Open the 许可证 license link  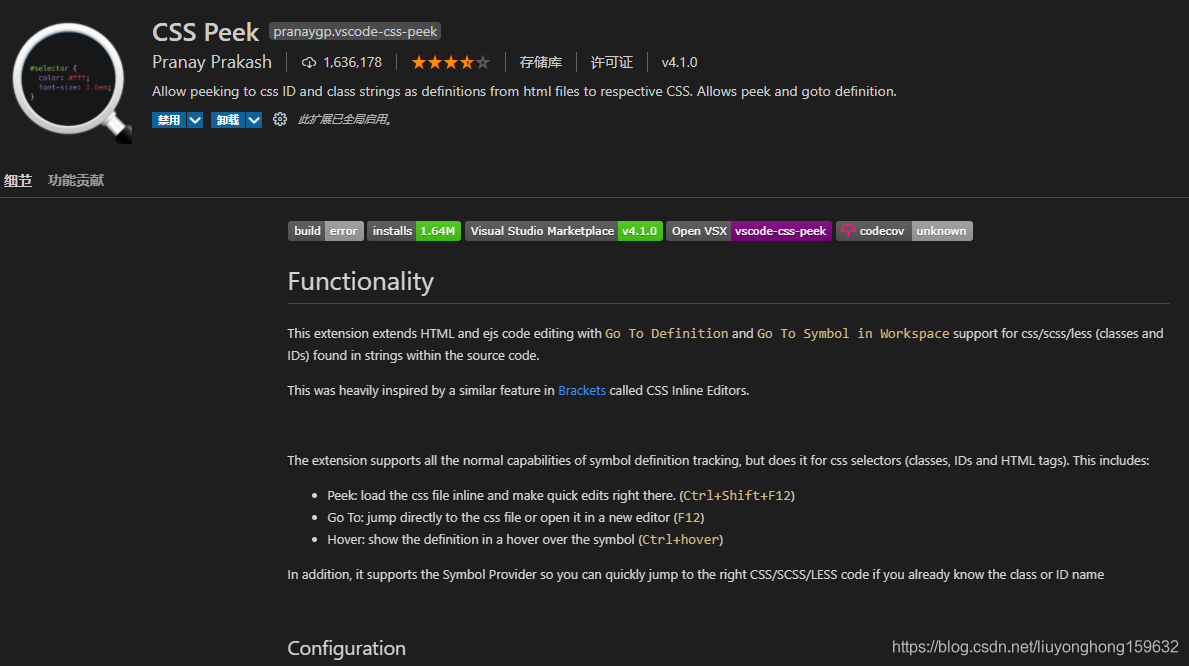pyautogui.click(x=612, y=62)
